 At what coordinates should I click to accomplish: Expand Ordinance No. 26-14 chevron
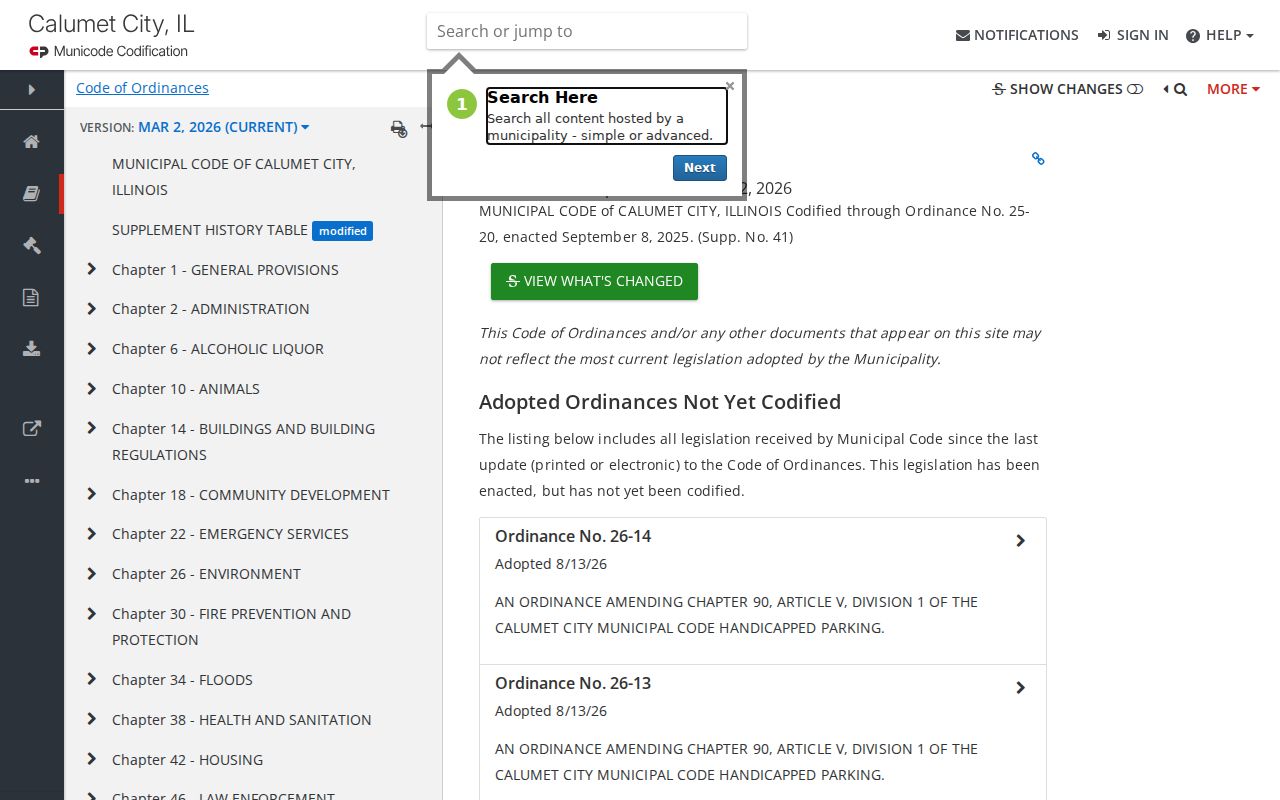tap(1020, 541)
